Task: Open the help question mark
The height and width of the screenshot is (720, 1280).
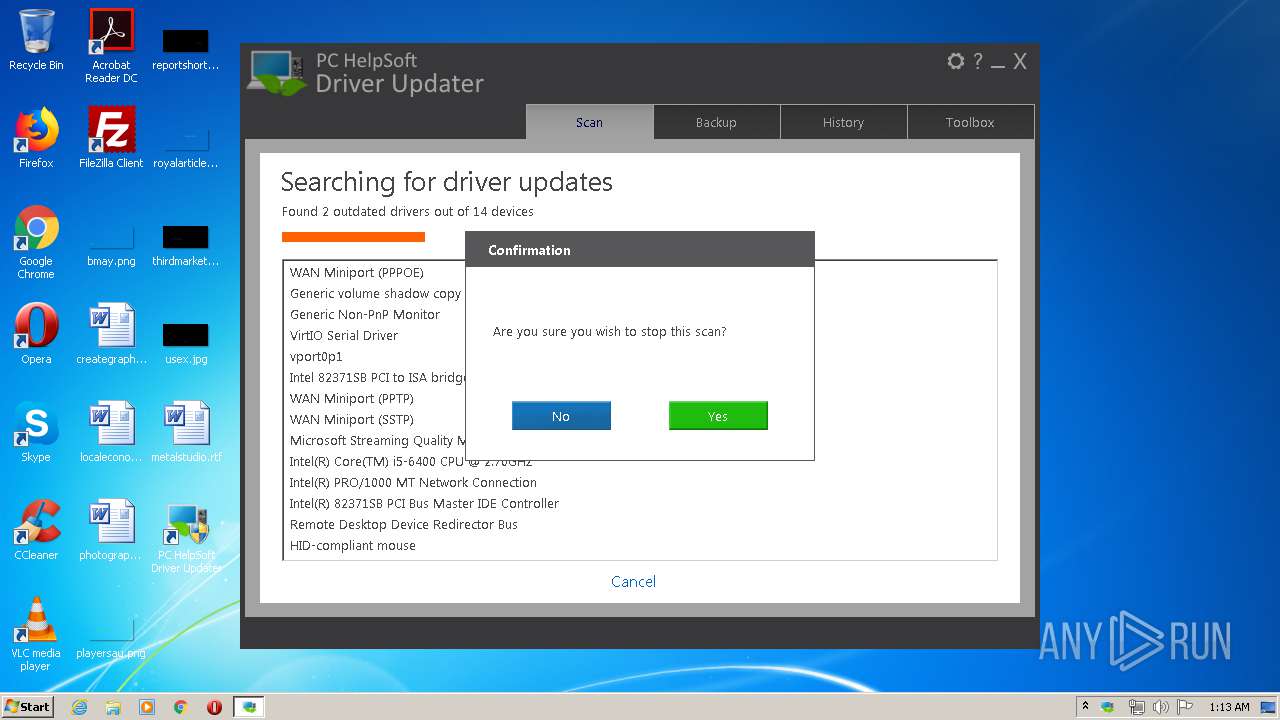Action: click(x=978, y=61)
